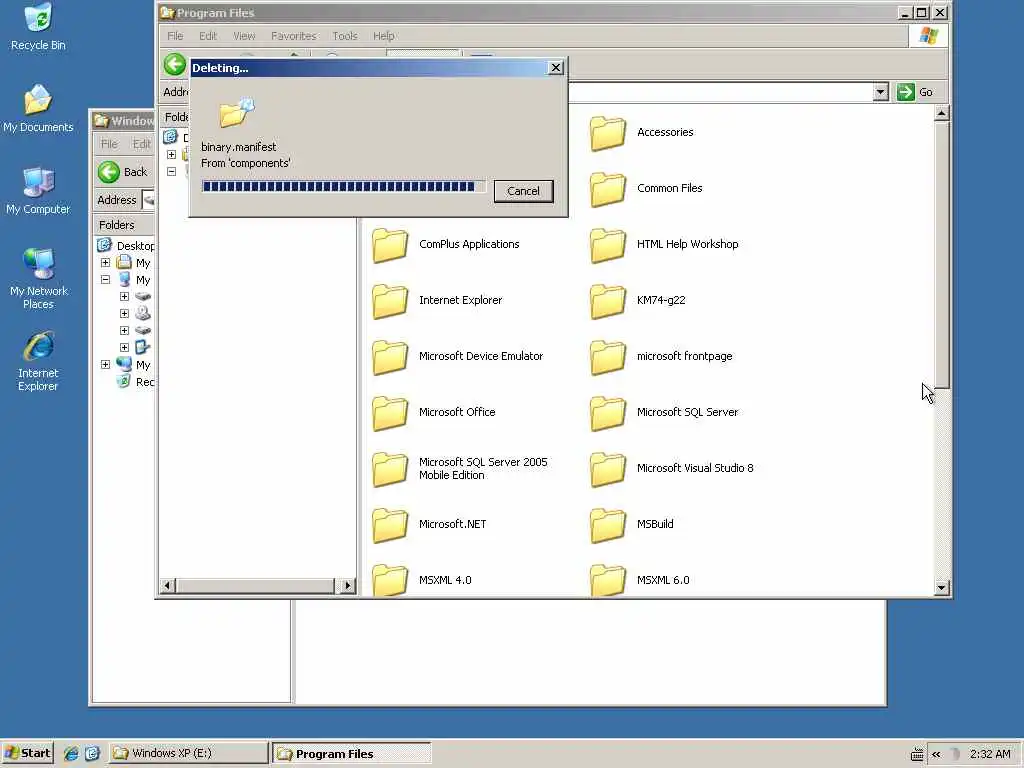Viewport: 1024px width, 768px height.
Task: Click the Program Files taskbar button
Action: click(x=351, y=754)
